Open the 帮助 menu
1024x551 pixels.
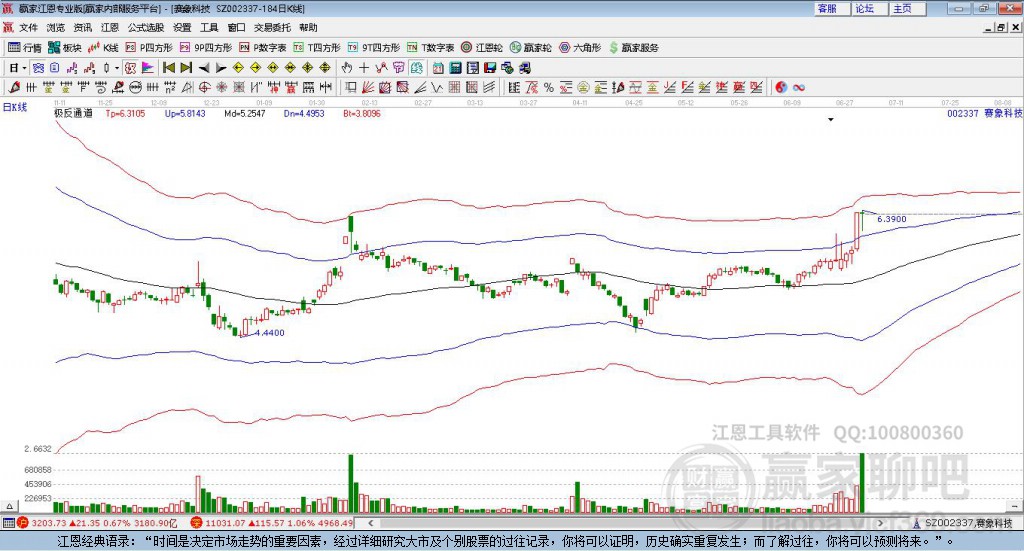(308, 27)
